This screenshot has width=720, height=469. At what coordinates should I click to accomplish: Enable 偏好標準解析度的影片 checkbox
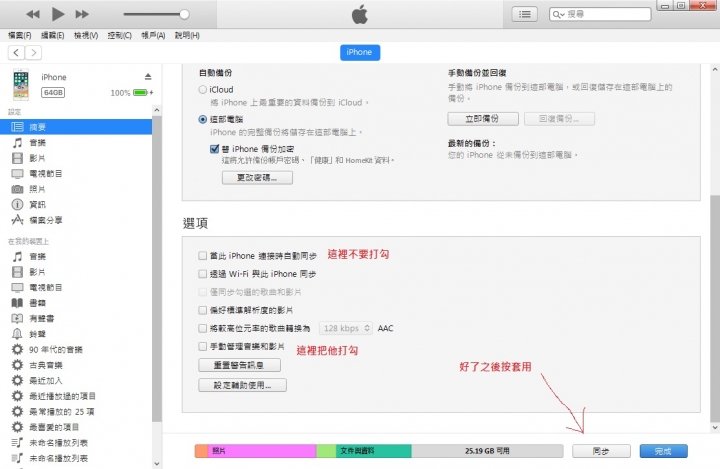(202, 310)
